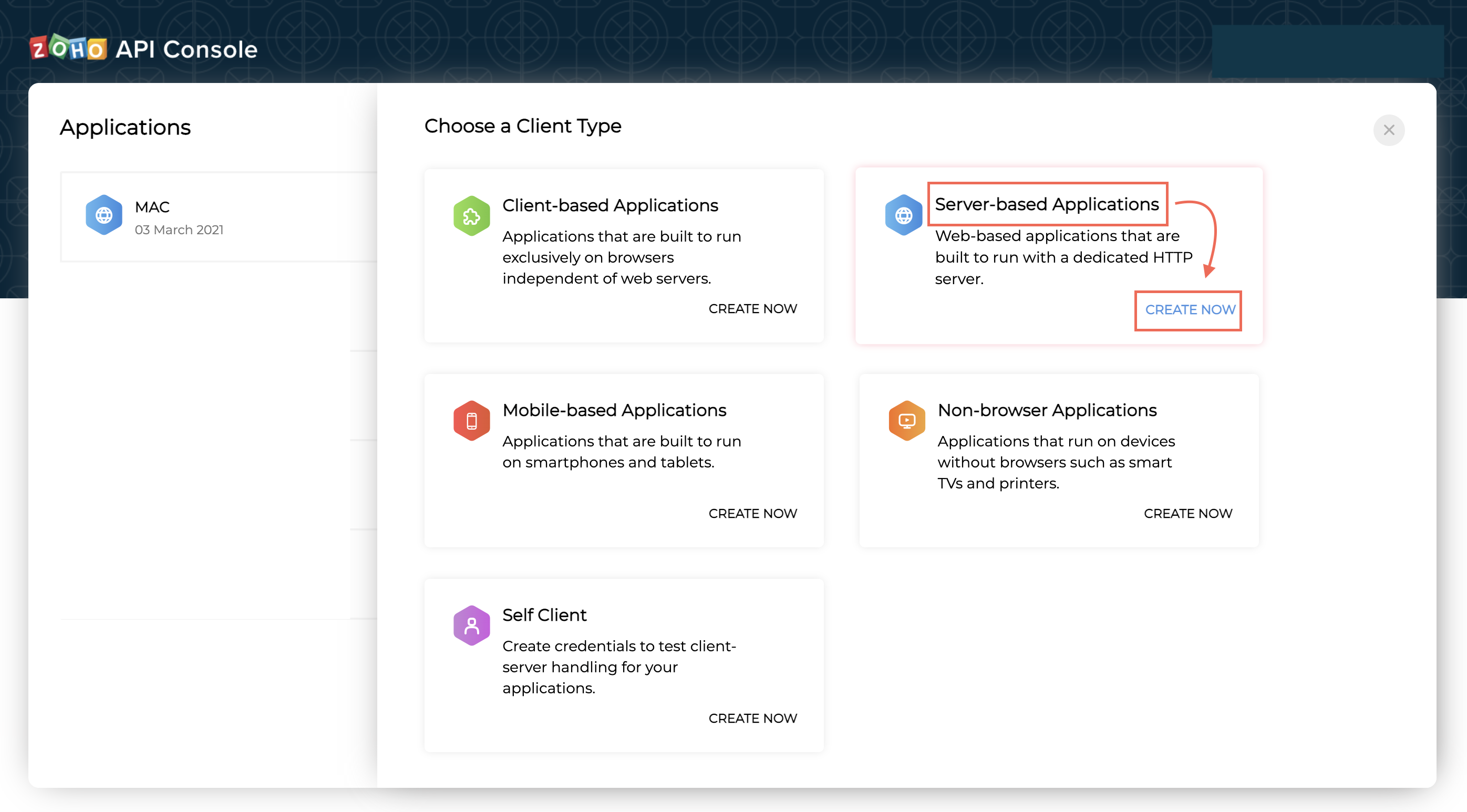Select the Client-based Applications heading
The image size is (1467, 812).
[609, 205]
